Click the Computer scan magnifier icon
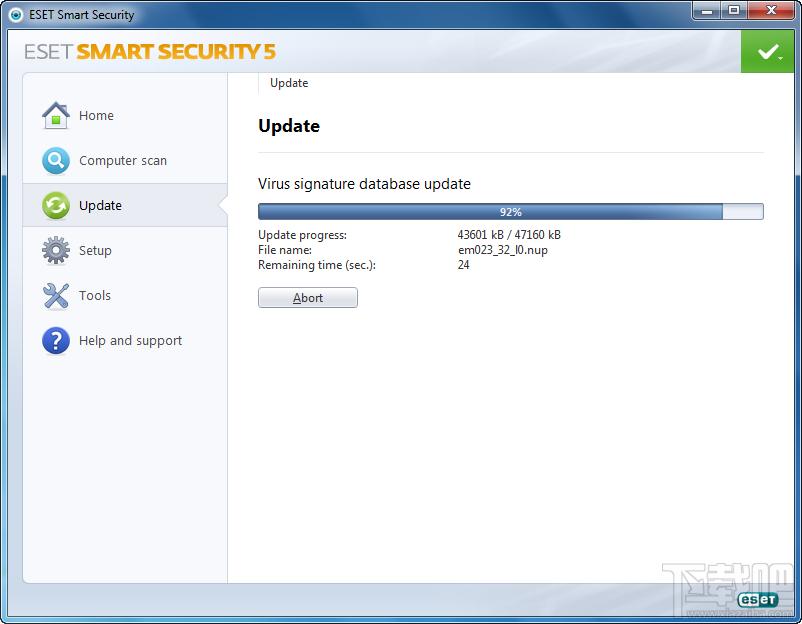Screen dimensions: 802x624 pyautogui.click(x=56, y=161)
